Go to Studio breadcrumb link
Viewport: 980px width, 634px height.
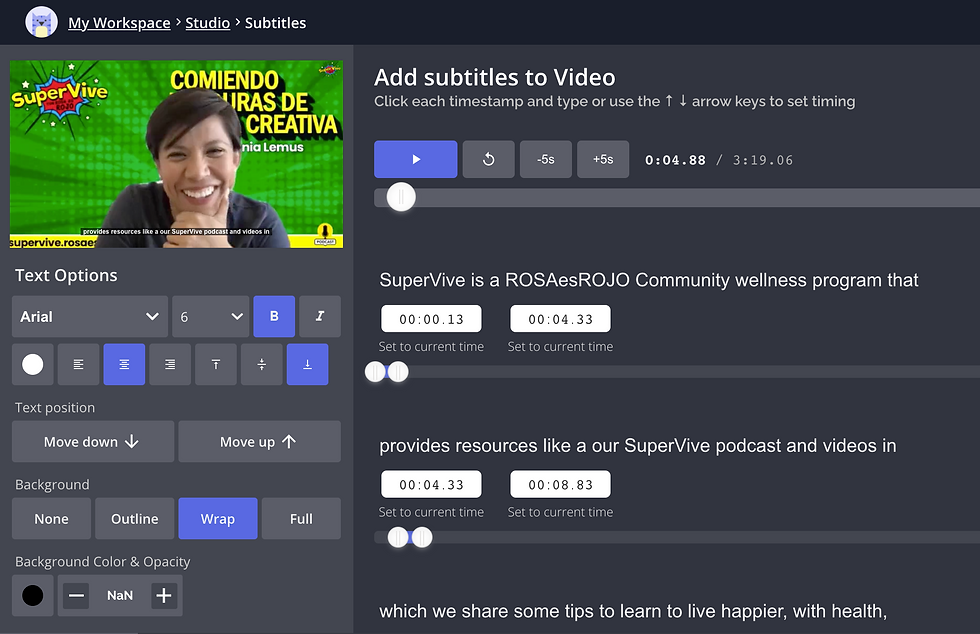[x=208, y=23]
